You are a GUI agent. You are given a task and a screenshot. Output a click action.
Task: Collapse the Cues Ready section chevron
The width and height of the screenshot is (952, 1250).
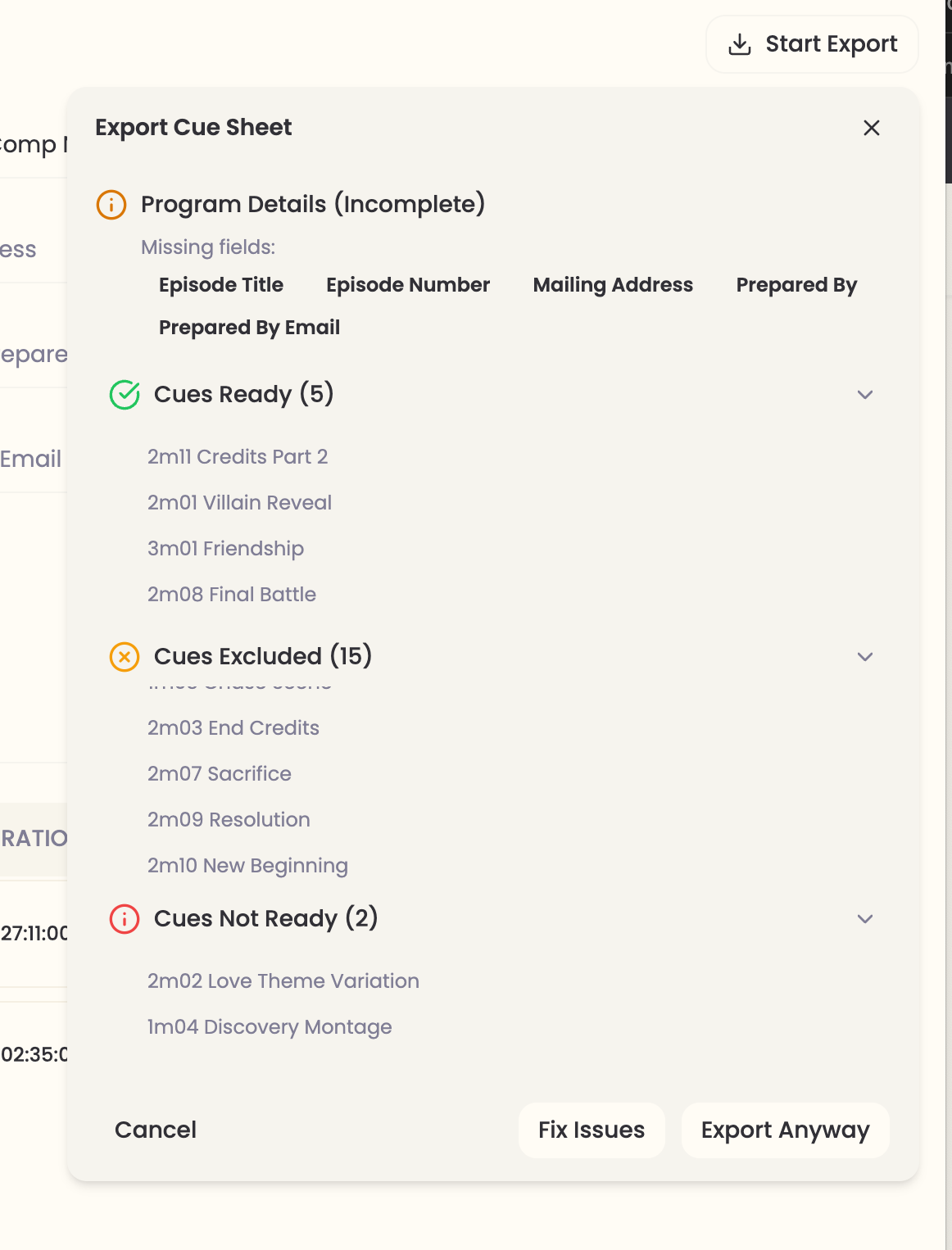865,395
